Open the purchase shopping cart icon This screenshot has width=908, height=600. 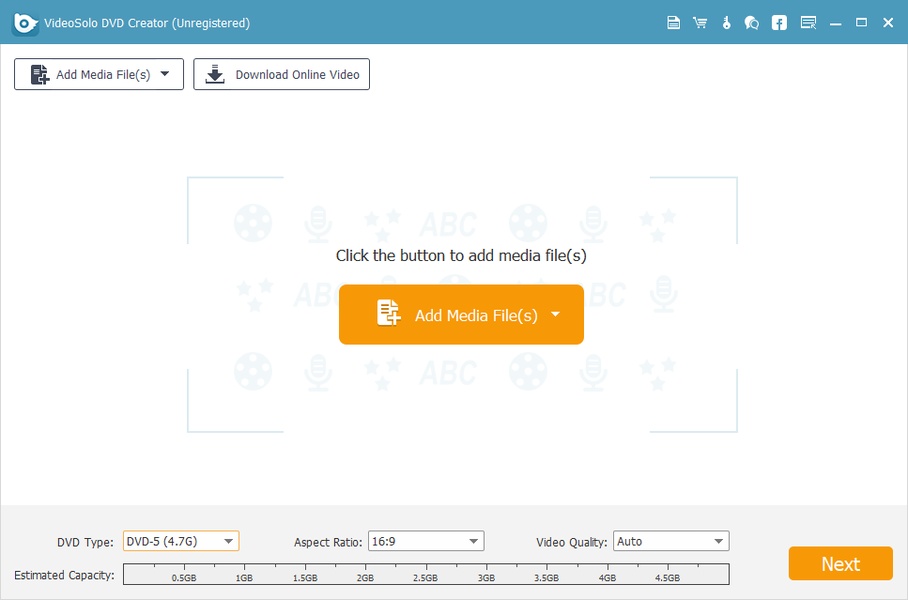tap(700, 23)
